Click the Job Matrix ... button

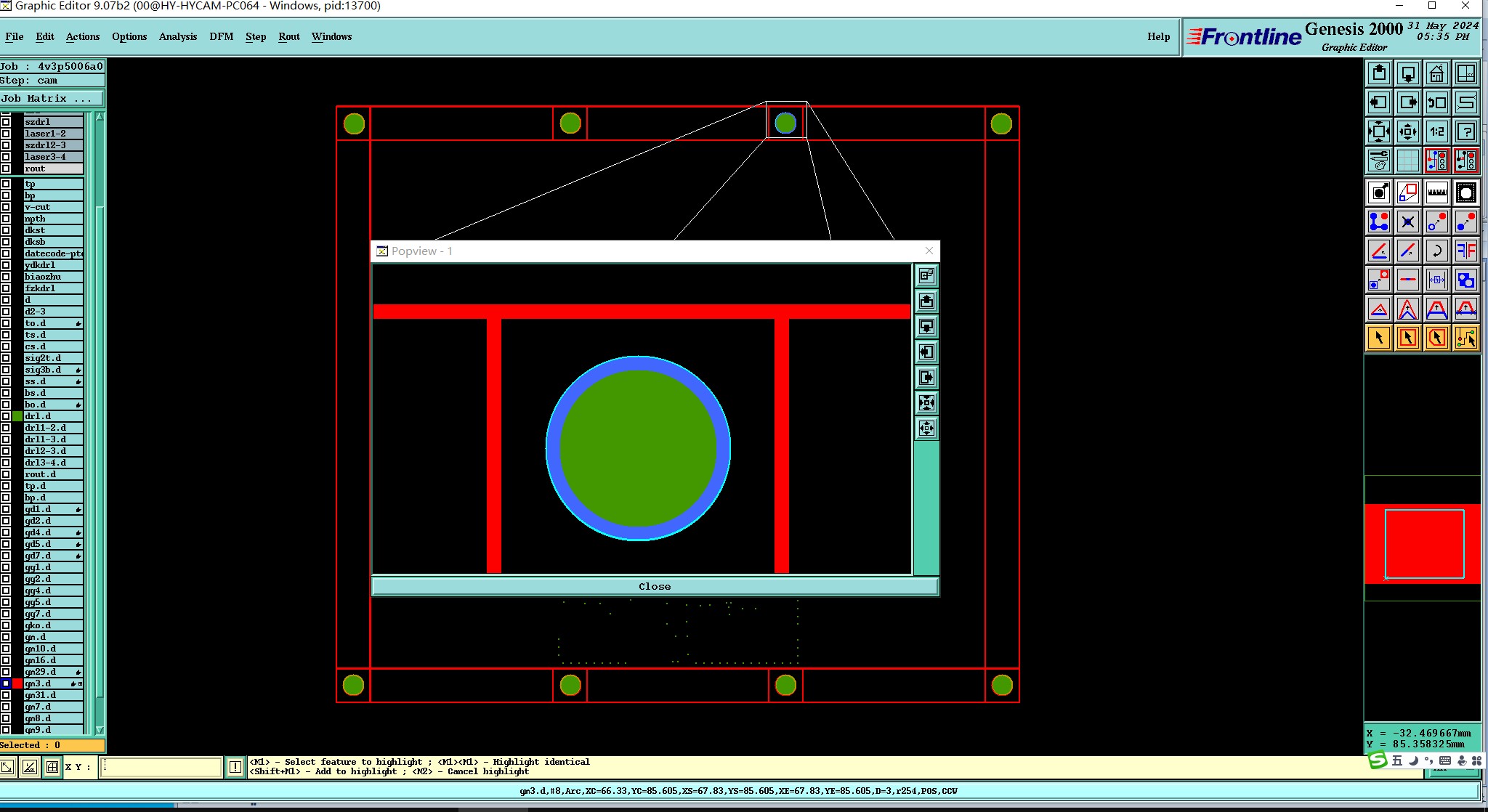[52, 99]
